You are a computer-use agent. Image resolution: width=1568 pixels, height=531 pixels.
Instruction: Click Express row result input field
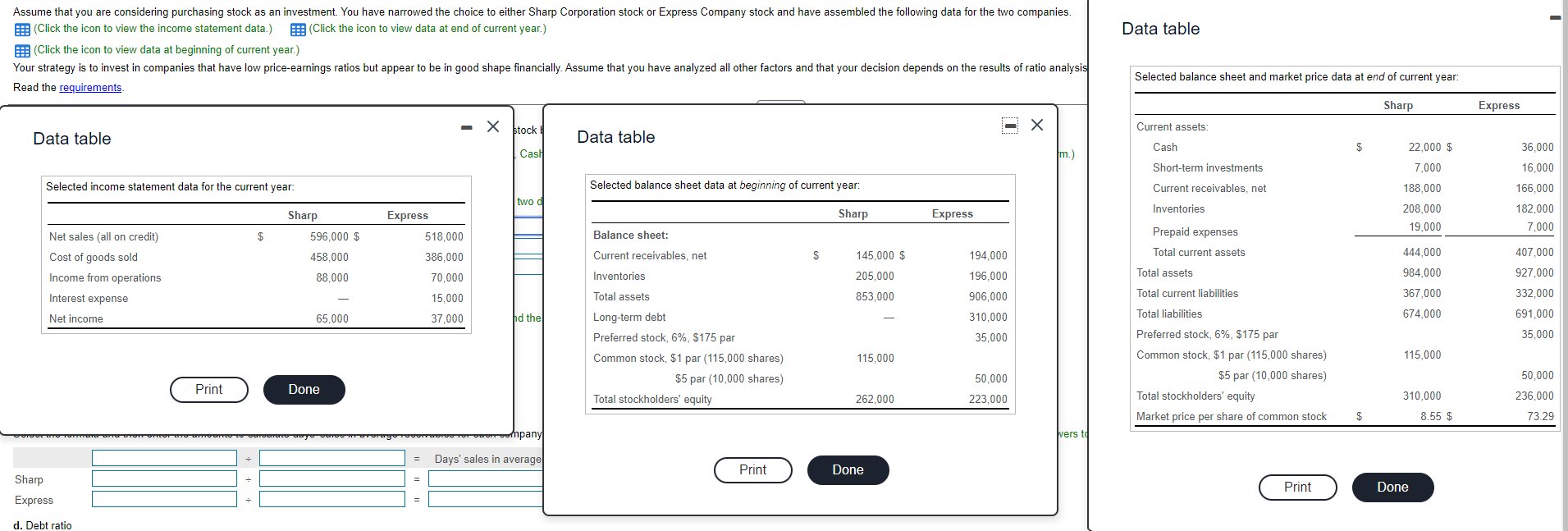486,499
